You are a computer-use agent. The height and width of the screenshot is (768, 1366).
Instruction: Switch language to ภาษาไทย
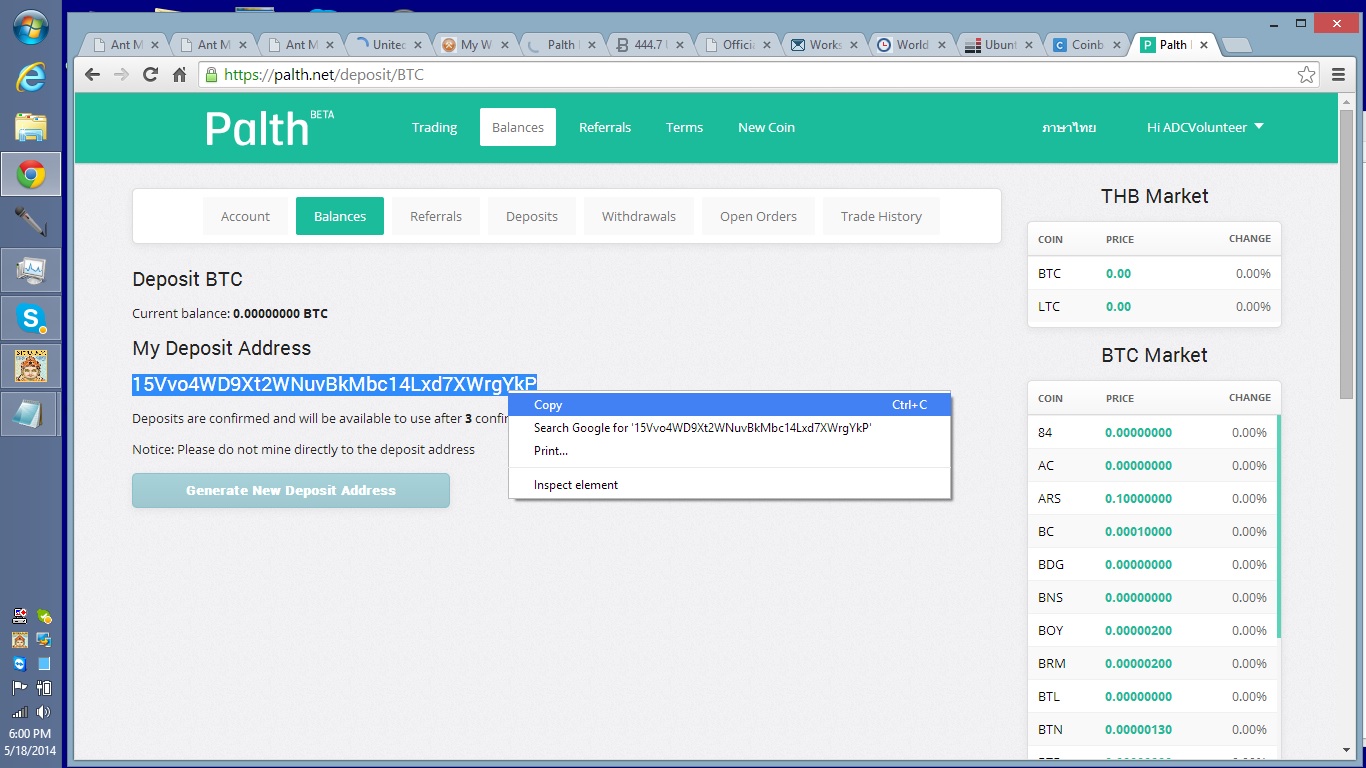tap(1069, 127)
